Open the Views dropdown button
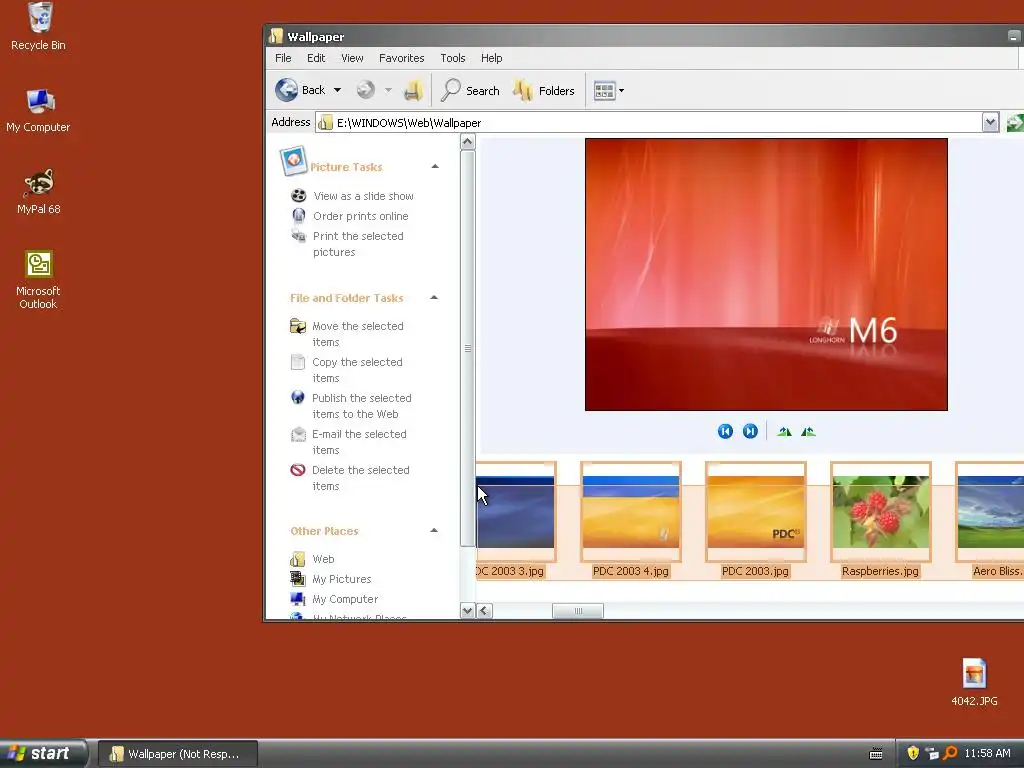The image size is (1024, 768). 609,90
